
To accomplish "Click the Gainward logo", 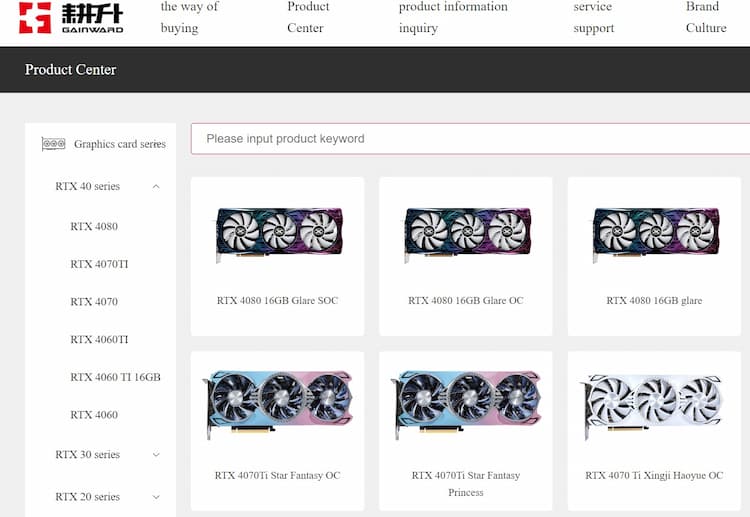I will [71, 18].
